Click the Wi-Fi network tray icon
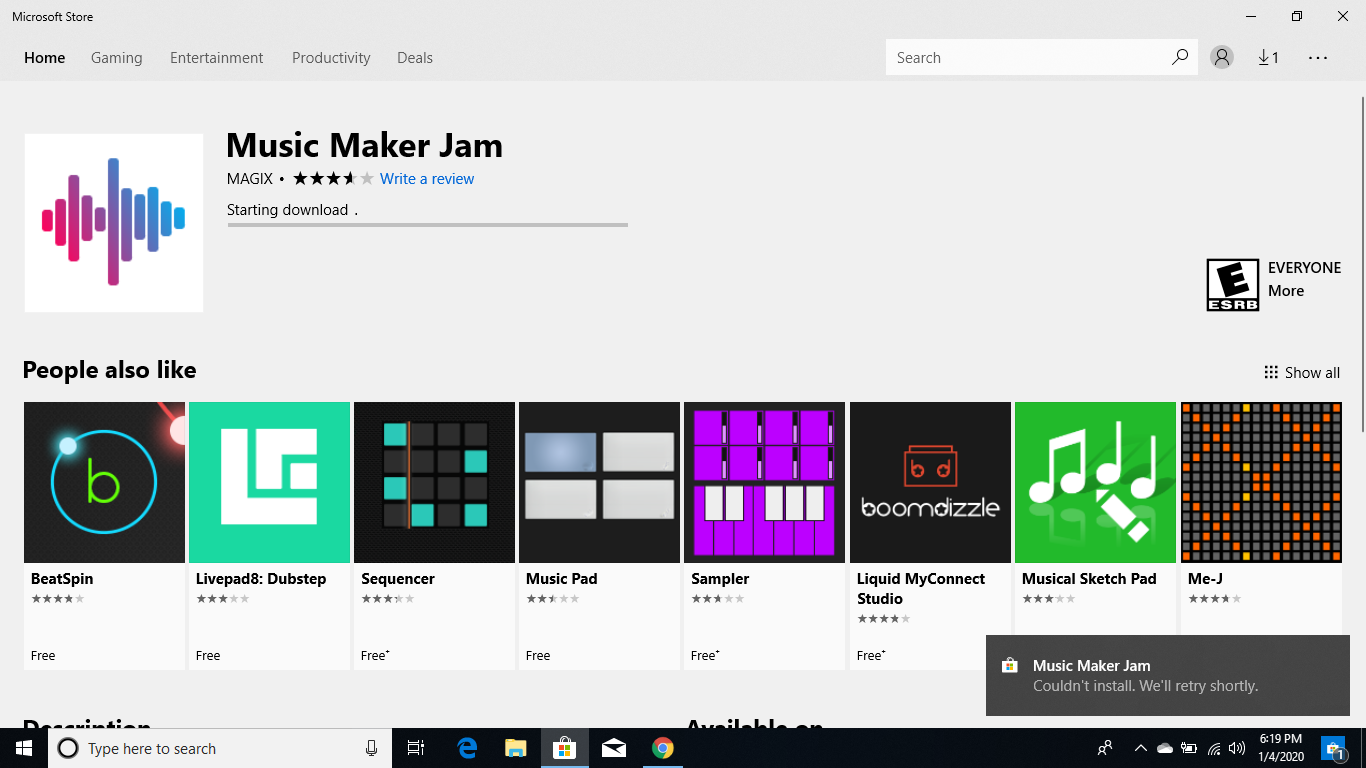1366x768 pixels. (x=1214, y=748)
